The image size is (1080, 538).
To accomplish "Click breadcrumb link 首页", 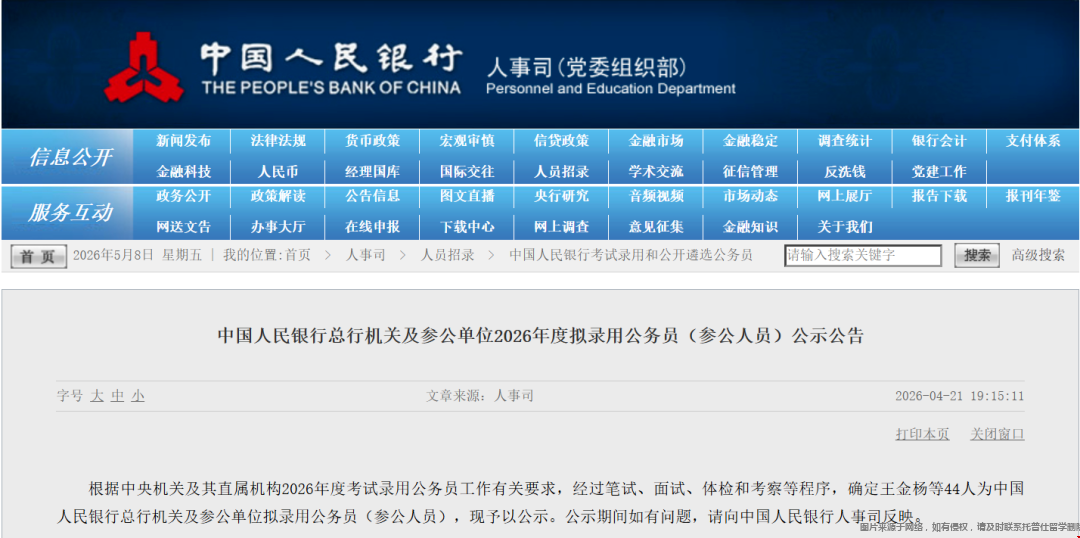I will click(298, 256).
